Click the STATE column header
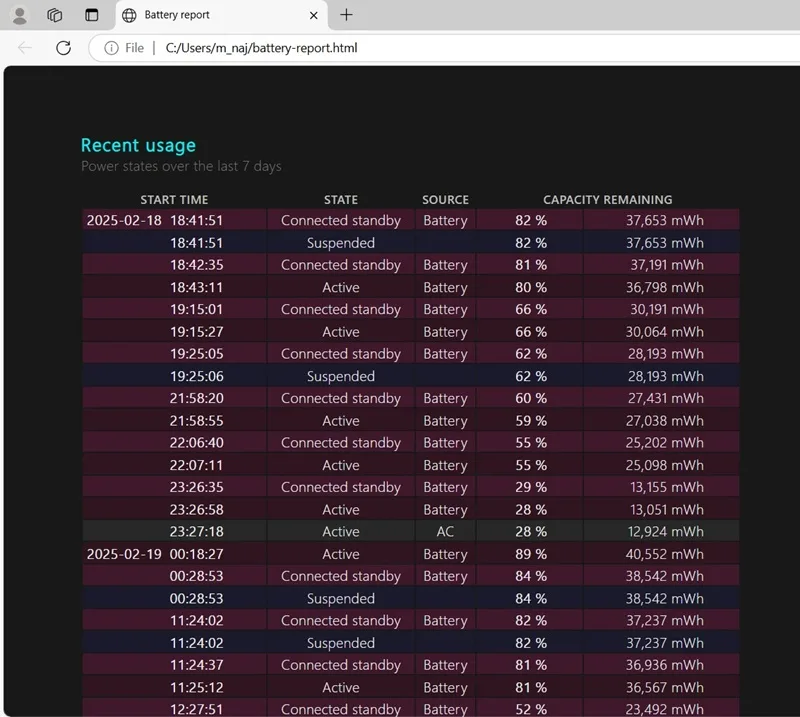 [341, 200]
